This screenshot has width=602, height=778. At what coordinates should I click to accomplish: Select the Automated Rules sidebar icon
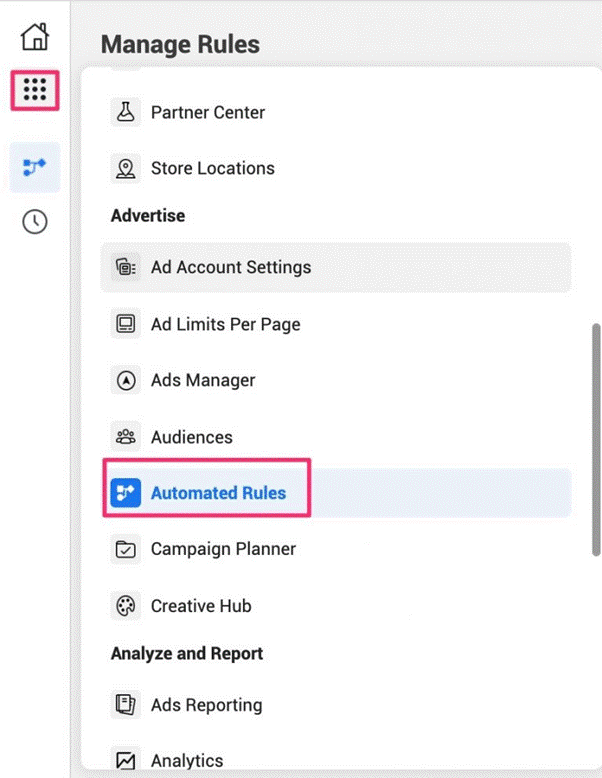pos(35,166)
